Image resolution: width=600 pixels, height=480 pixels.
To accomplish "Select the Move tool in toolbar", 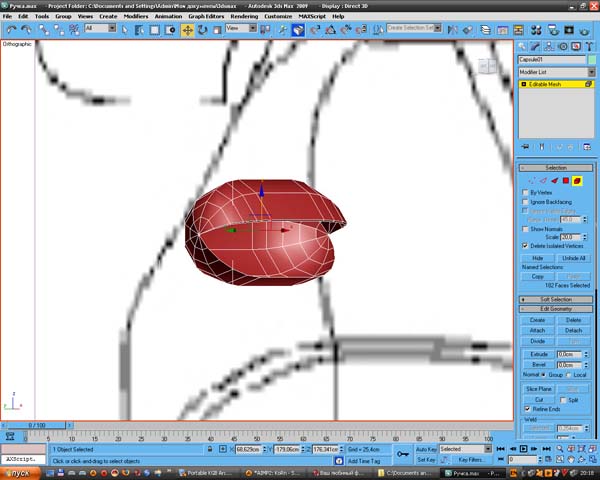I will 187,29.
